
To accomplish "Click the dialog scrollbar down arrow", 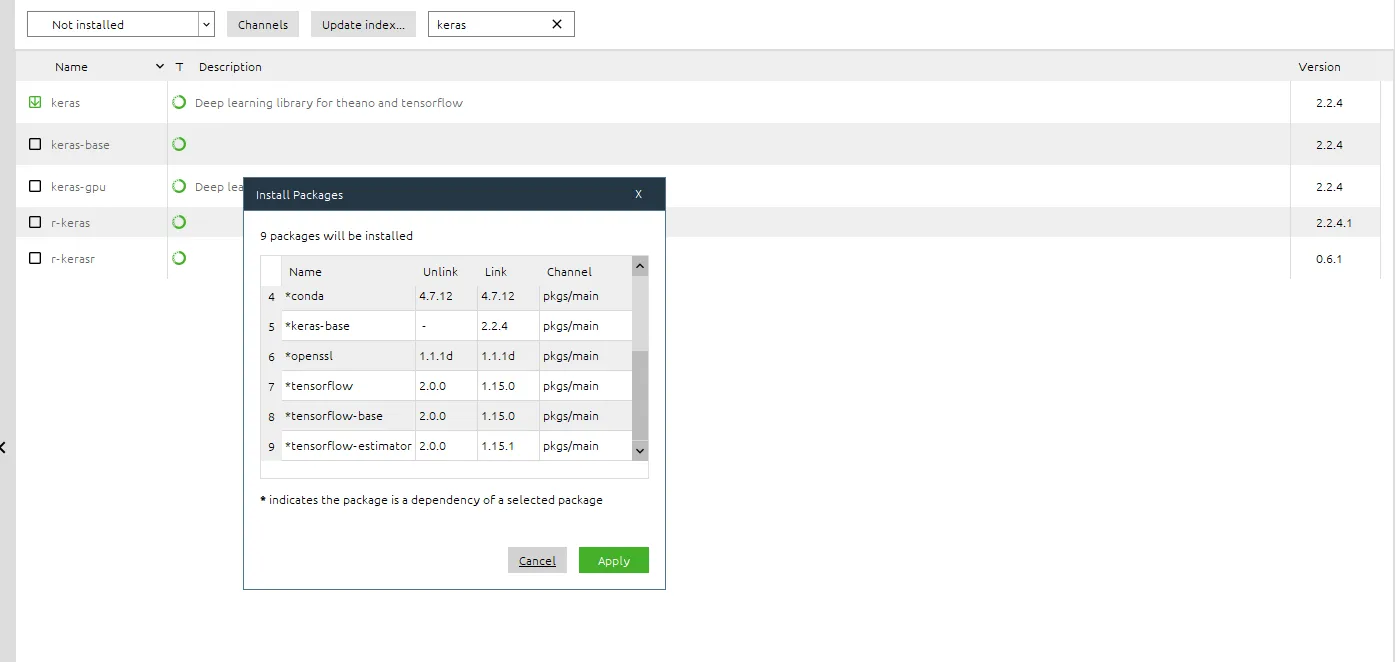I will click(x=640, y=451).
